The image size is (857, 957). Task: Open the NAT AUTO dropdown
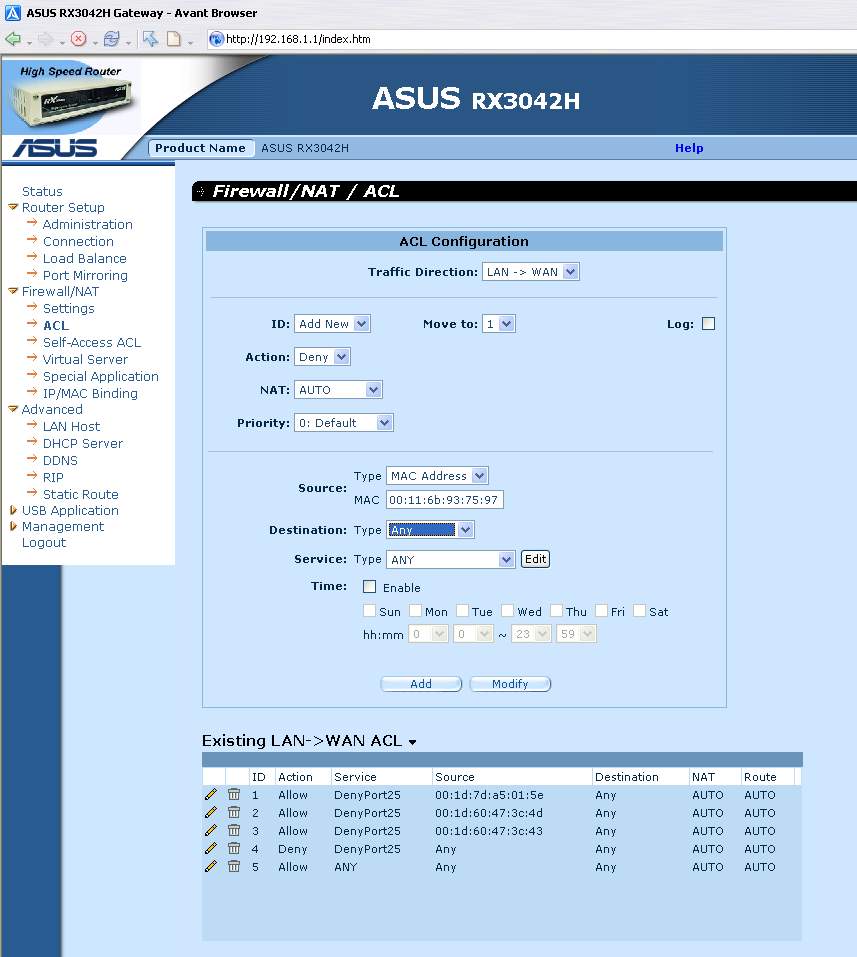(338, 389)
